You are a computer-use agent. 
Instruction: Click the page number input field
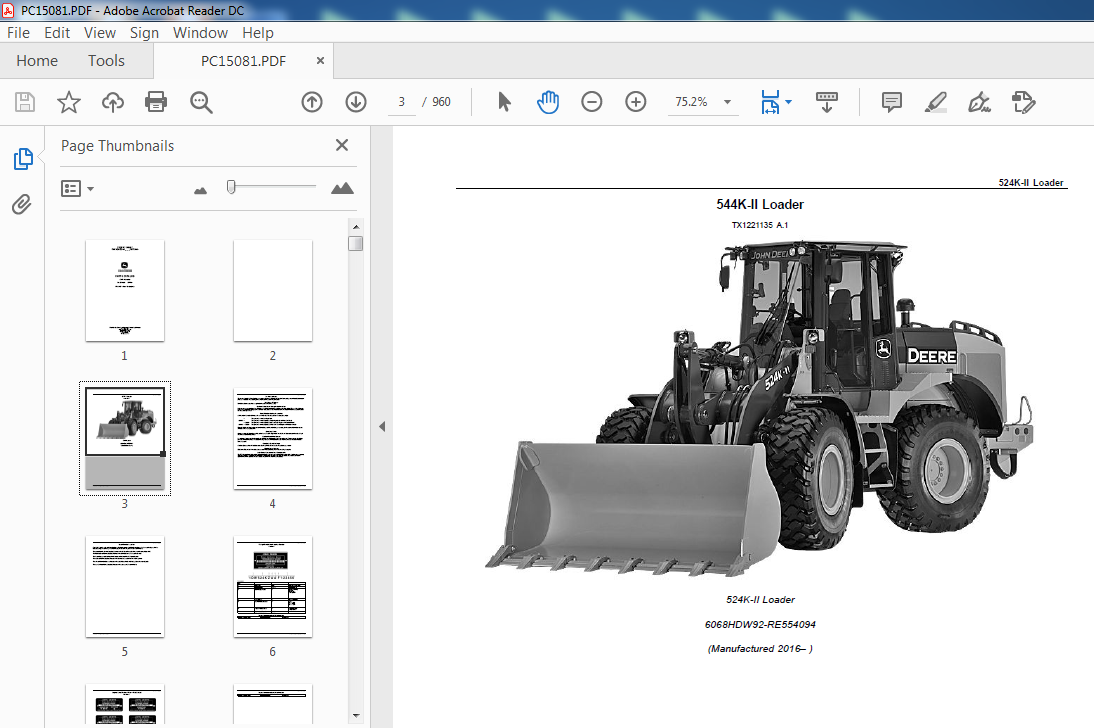(401, 102)
